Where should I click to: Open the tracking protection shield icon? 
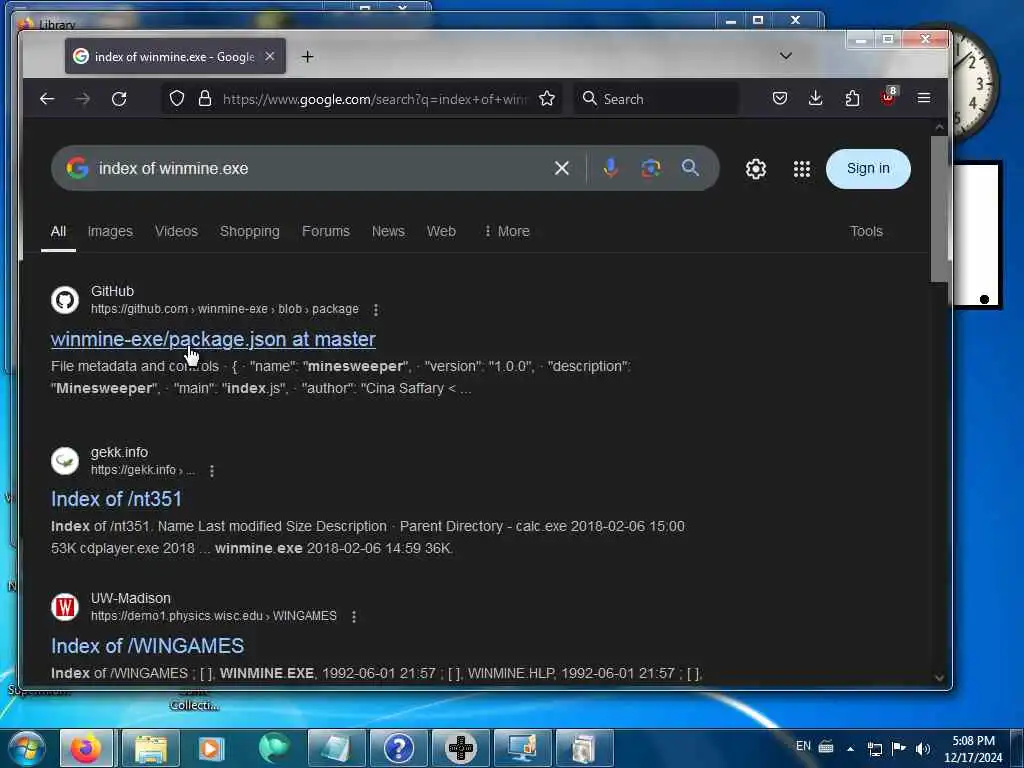pyautogui.click(x=176, y=99)
